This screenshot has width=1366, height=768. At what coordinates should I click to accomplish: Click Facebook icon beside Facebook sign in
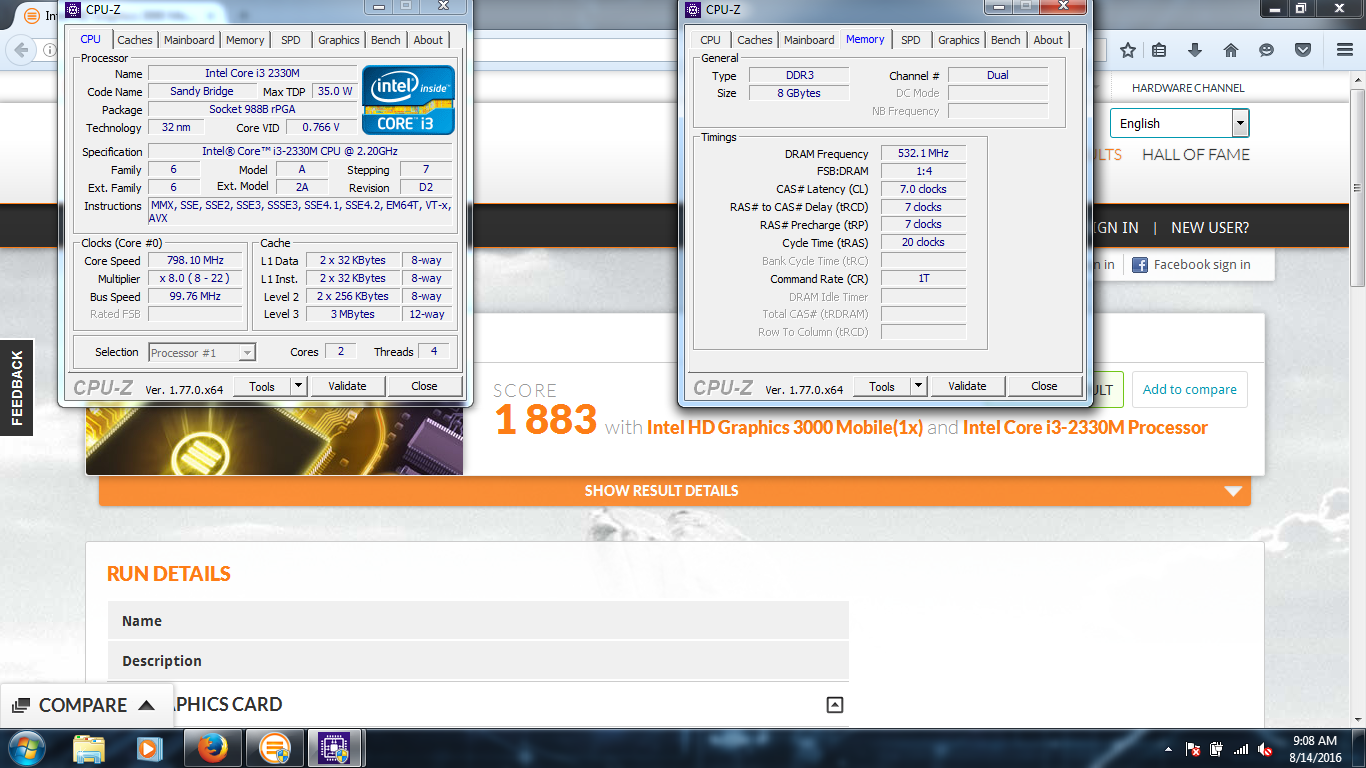click(x=1140, y=265)
